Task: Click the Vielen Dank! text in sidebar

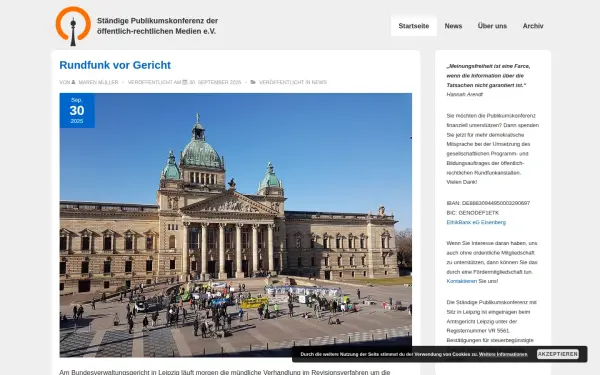Action: click(x=461, y=182)
